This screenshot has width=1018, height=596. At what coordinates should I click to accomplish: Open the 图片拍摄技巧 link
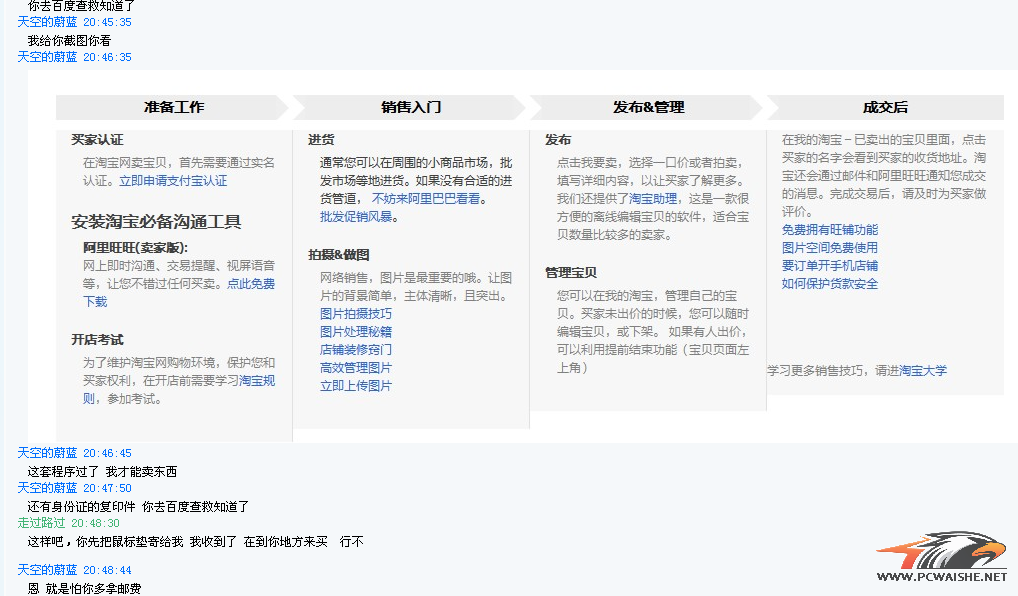pos(356,314)
